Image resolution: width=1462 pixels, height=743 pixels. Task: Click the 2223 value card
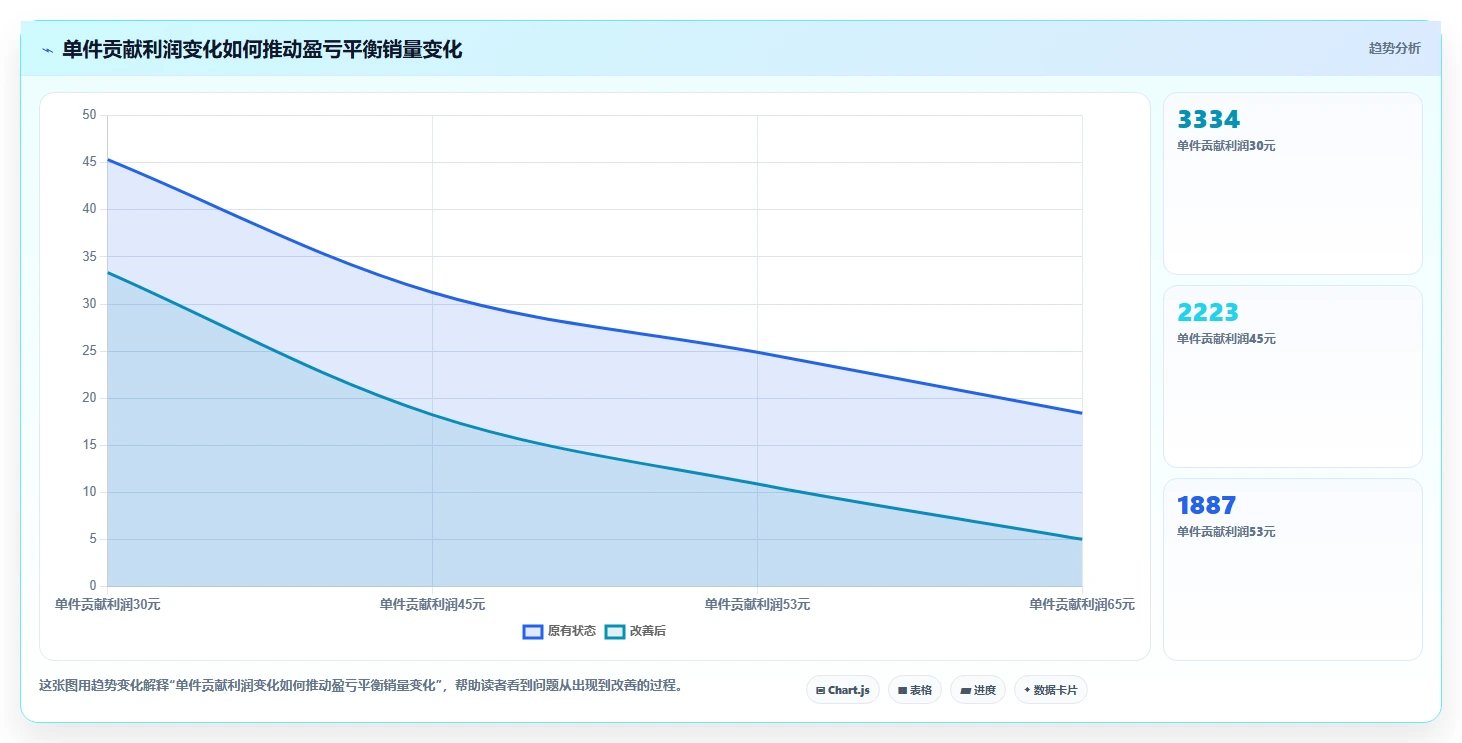point(1292,376)
